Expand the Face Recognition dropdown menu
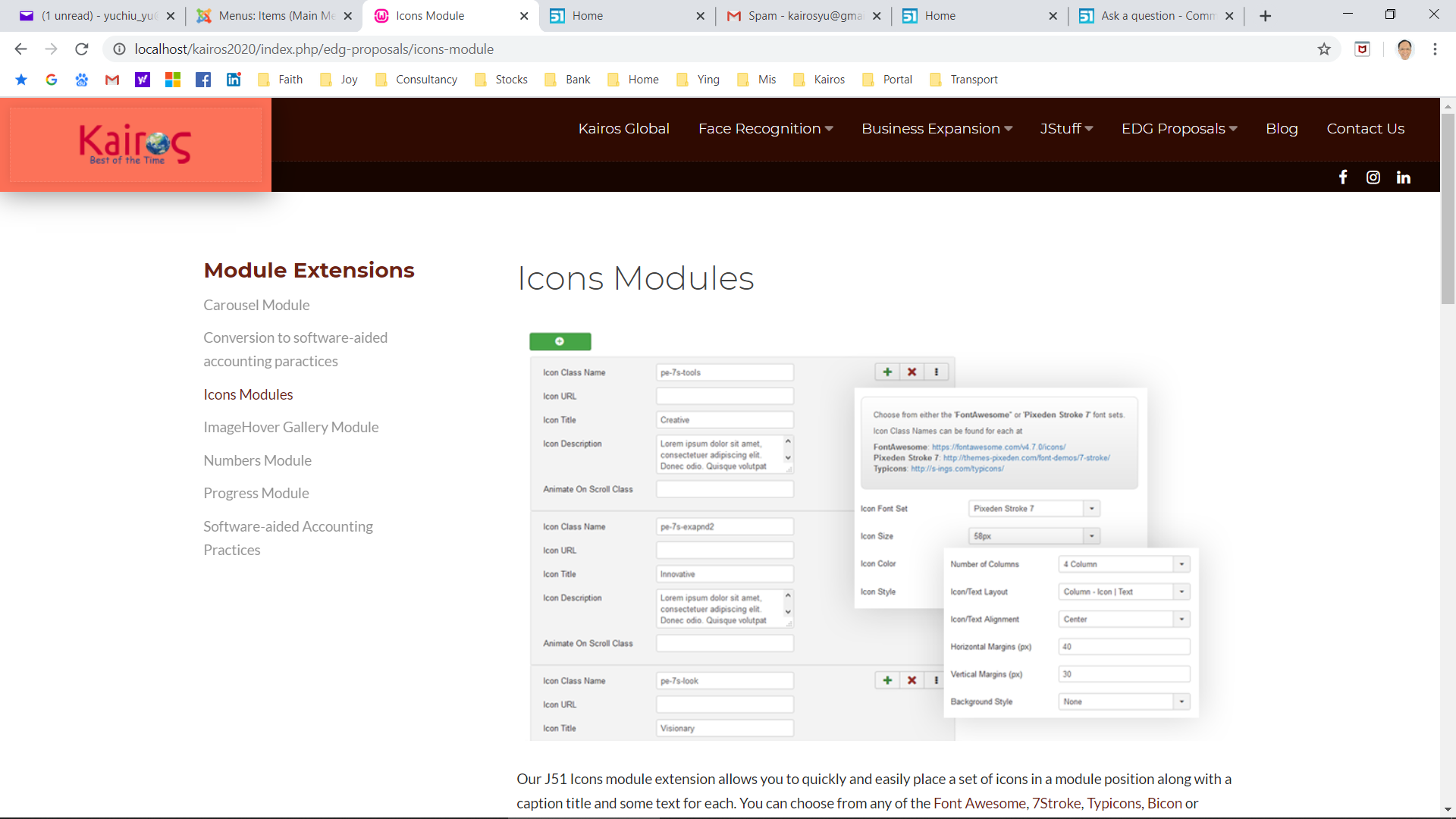Viewport: 1456px width, 819px height. point(765,129)
